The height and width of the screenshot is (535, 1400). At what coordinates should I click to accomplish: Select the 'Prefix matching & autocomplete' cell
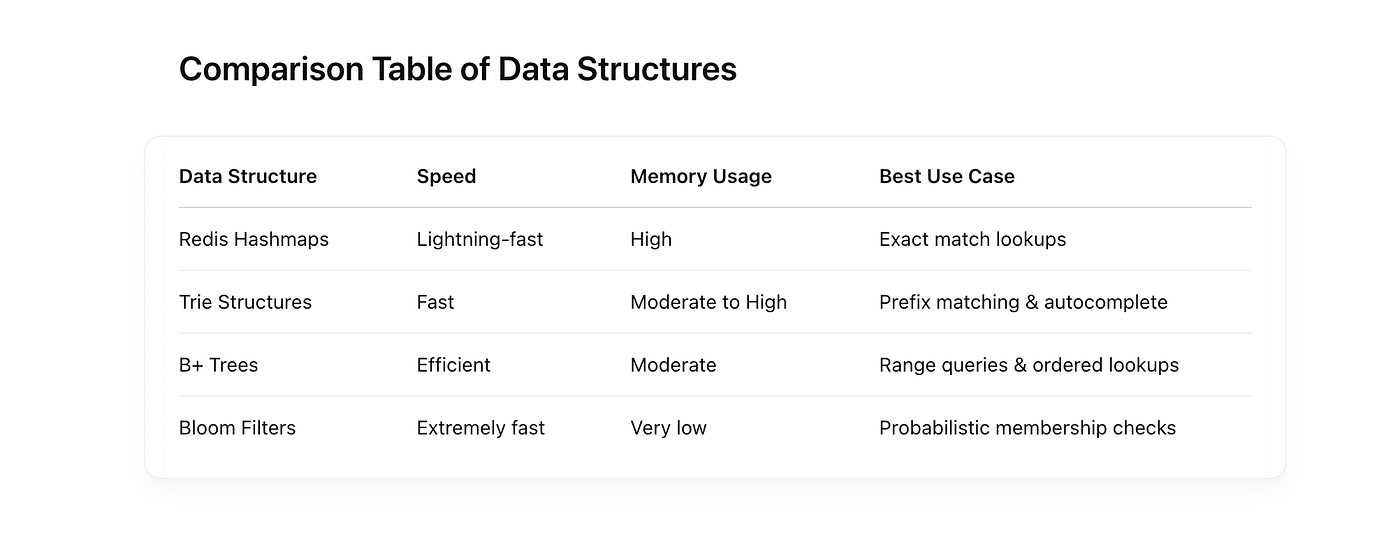tap(1023, 303)
